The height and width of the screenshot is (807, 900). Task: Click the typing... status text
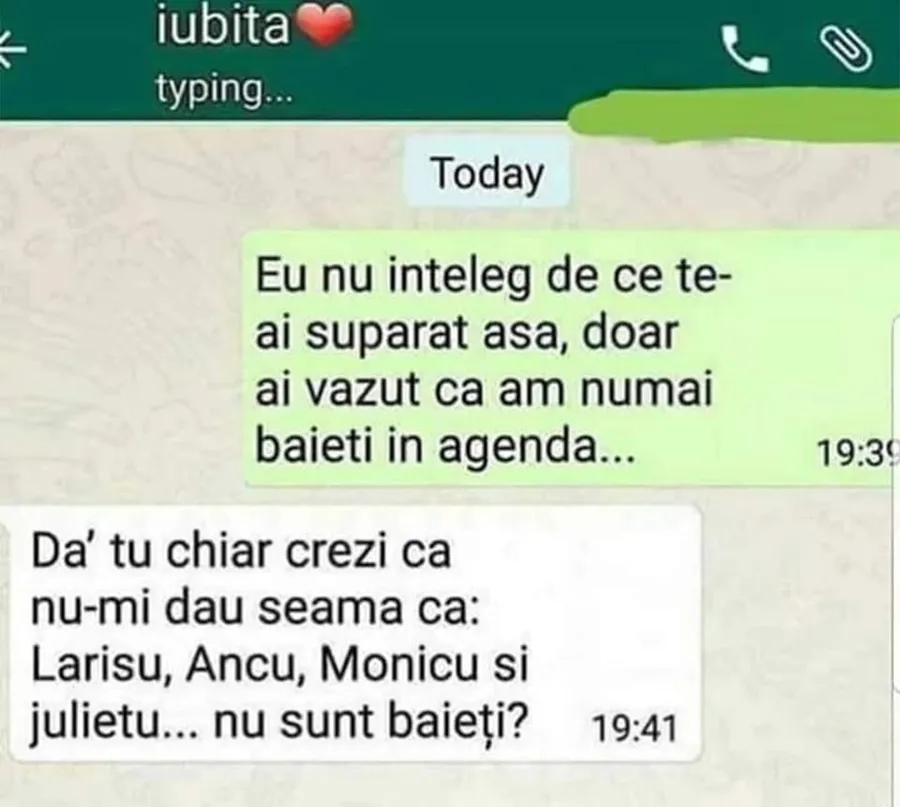[224, 91]
